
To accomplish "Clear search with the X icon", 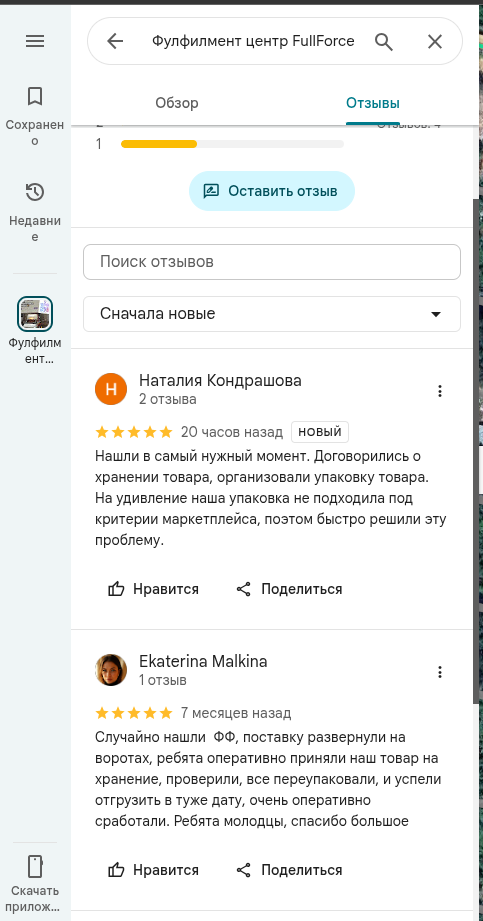I will click(435, 41).
